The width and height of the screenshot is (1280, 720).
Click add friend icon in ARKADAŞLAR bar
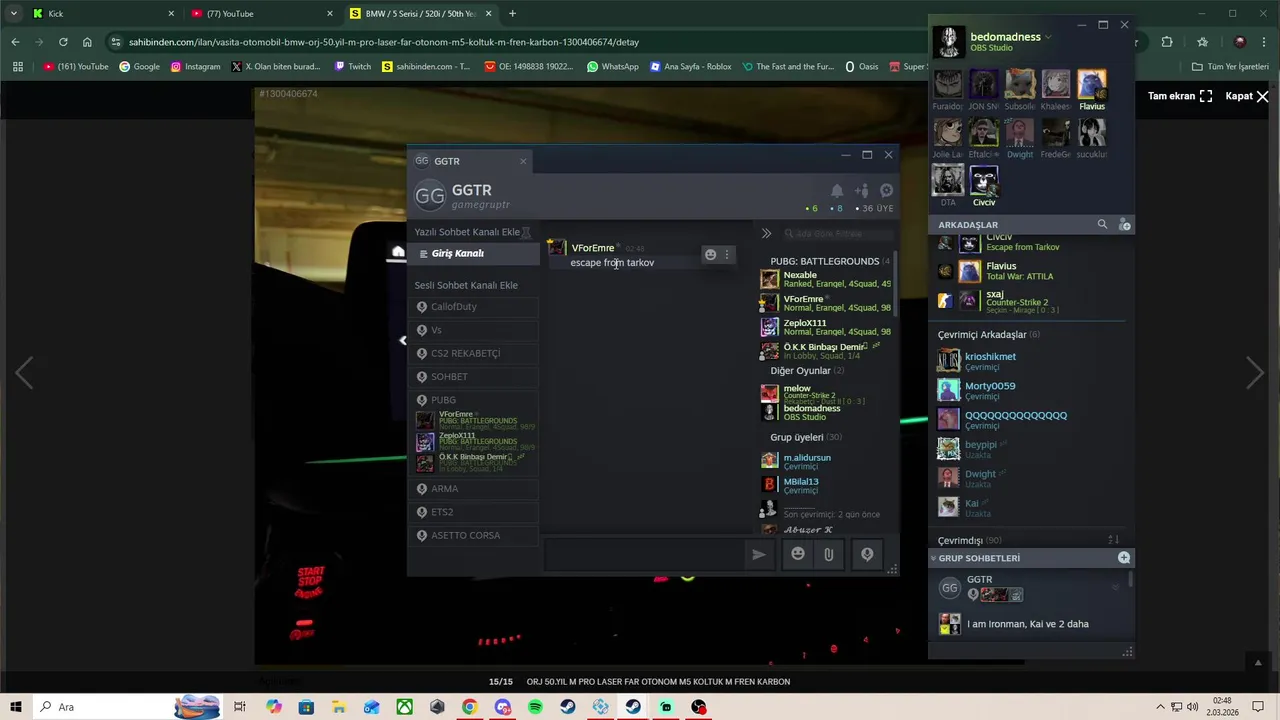coord(1124,225)
